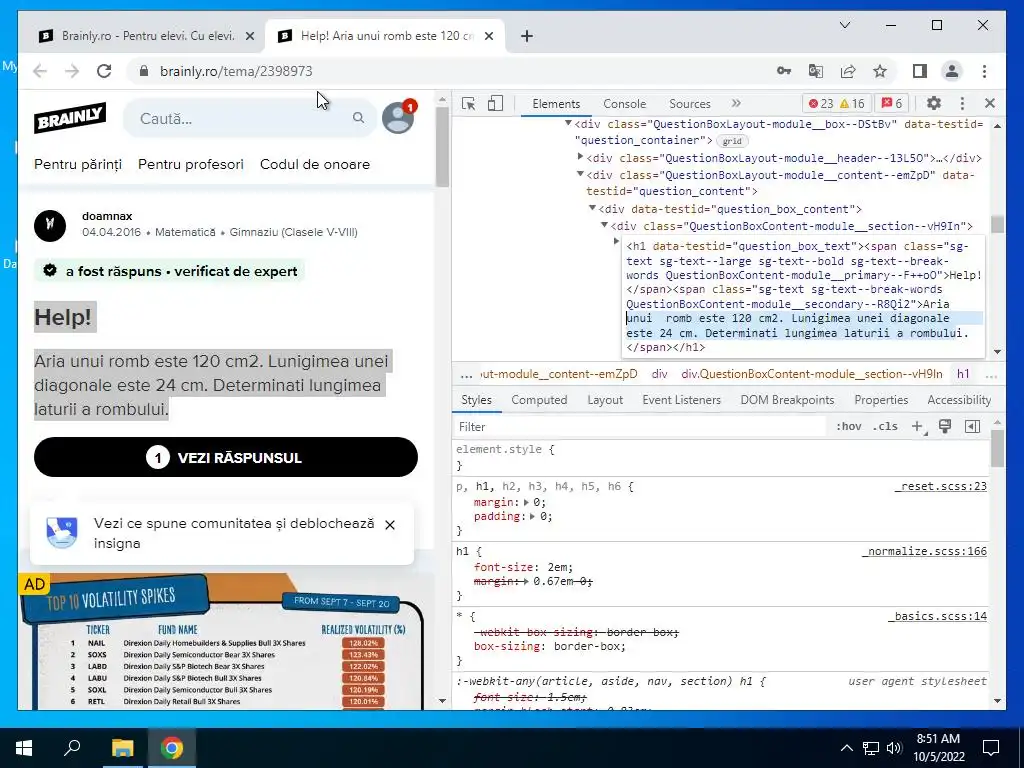Open the Pentru părinți link

click(78, 165)
